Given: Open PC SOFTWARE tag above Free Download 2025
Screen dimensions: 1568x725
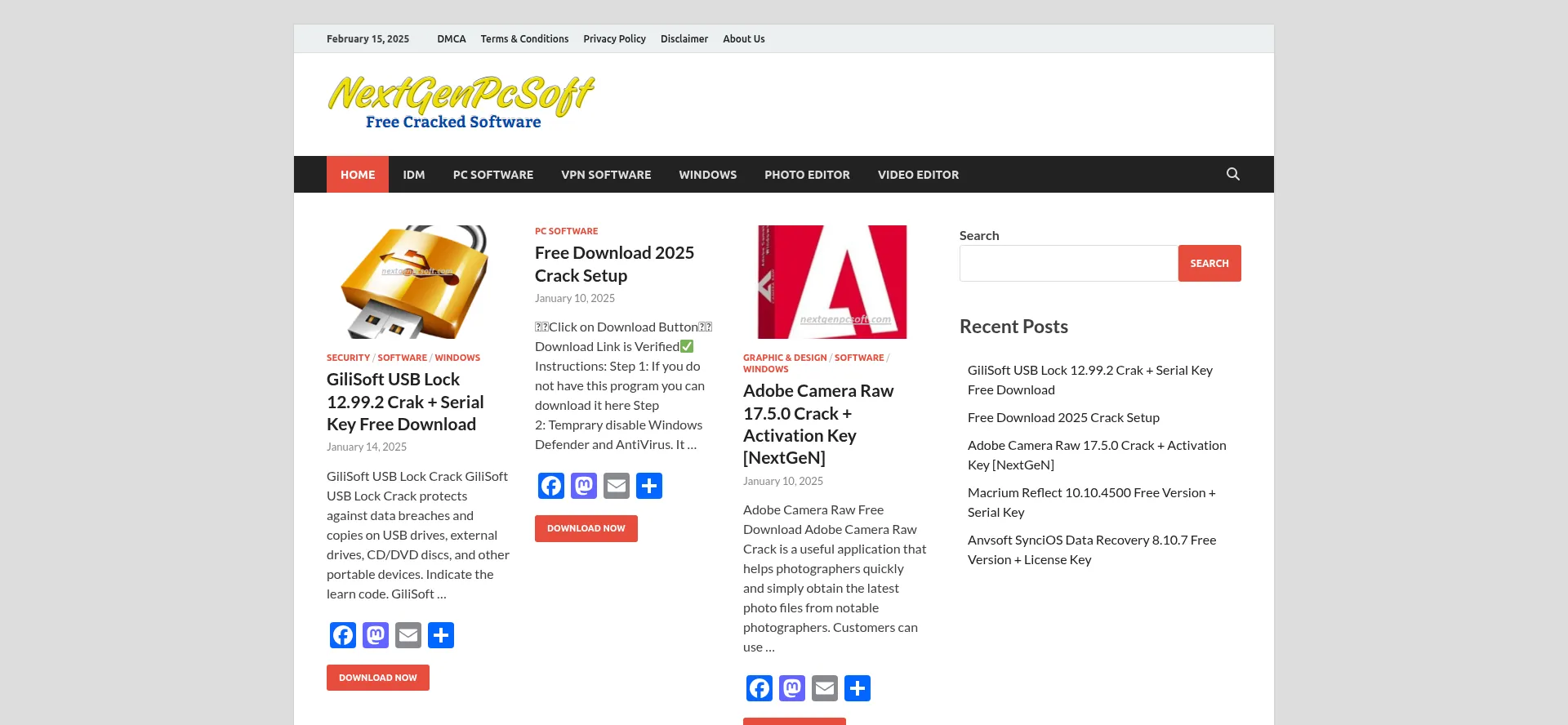Looking at the screenshot, I should tap(566, 231).
